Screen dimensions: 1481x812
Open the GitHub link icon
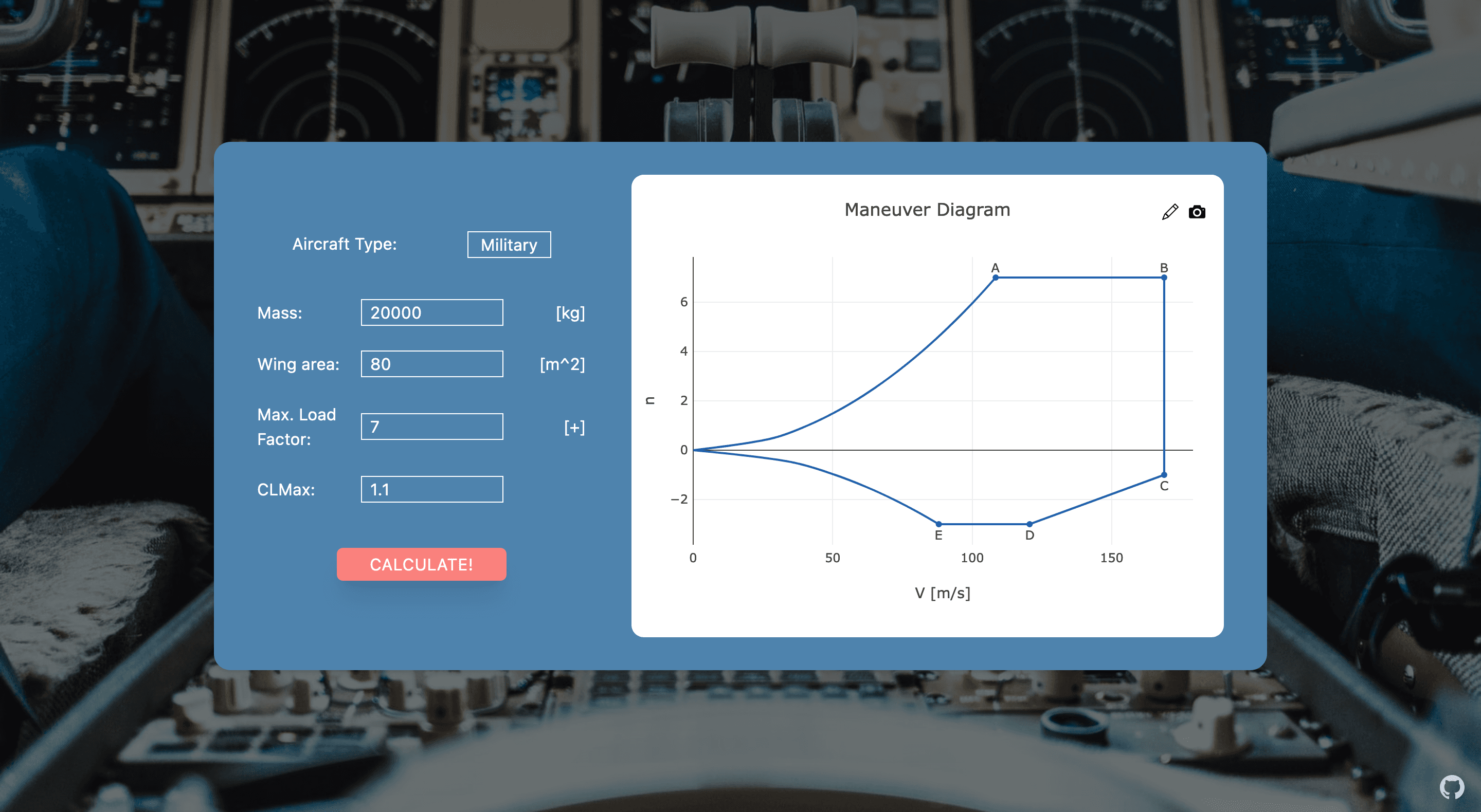tap(1451, 787)
